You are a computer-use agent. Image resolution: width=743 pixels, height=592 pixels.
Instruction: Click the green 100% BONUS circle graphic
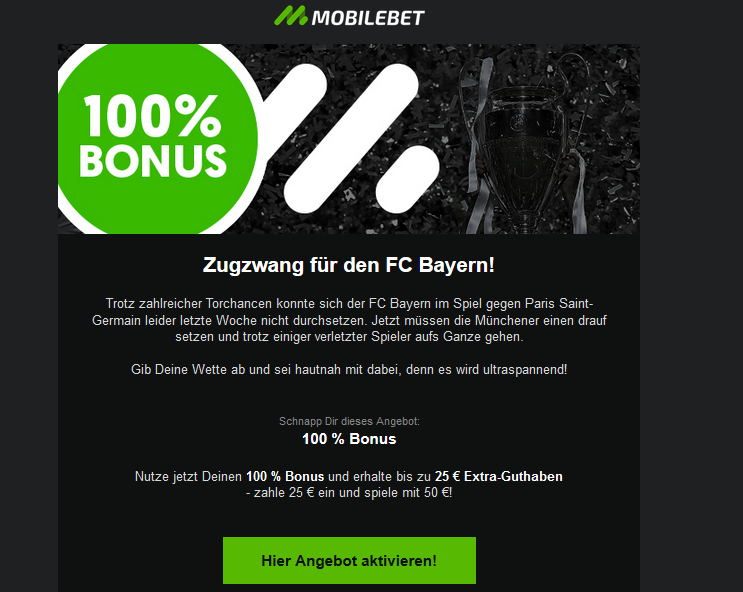pyautogui.click(x=158, y=139)
